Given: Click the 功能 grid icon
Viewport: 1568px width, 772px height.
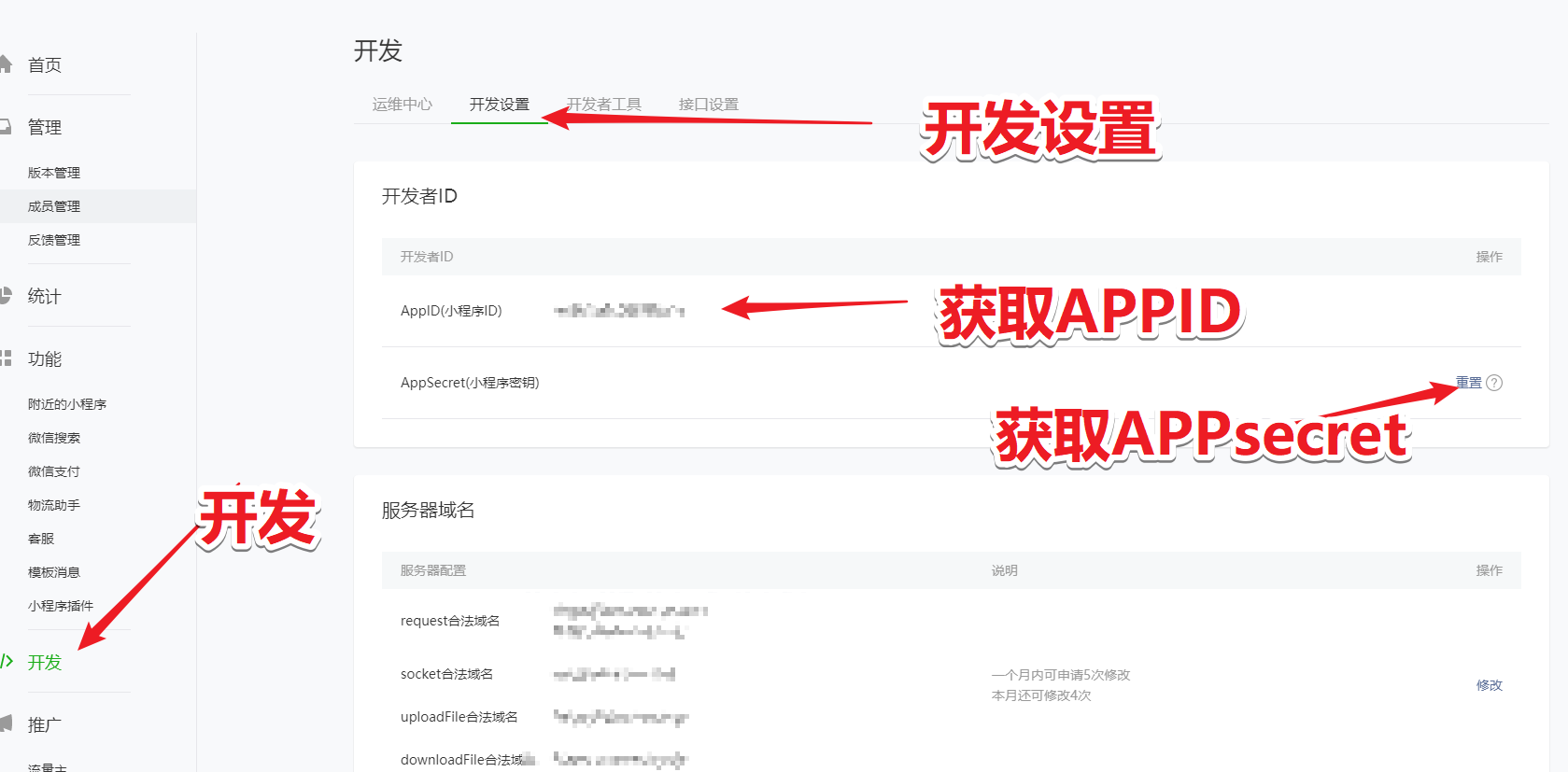Looking at the screenshot, I should point(6,358).
